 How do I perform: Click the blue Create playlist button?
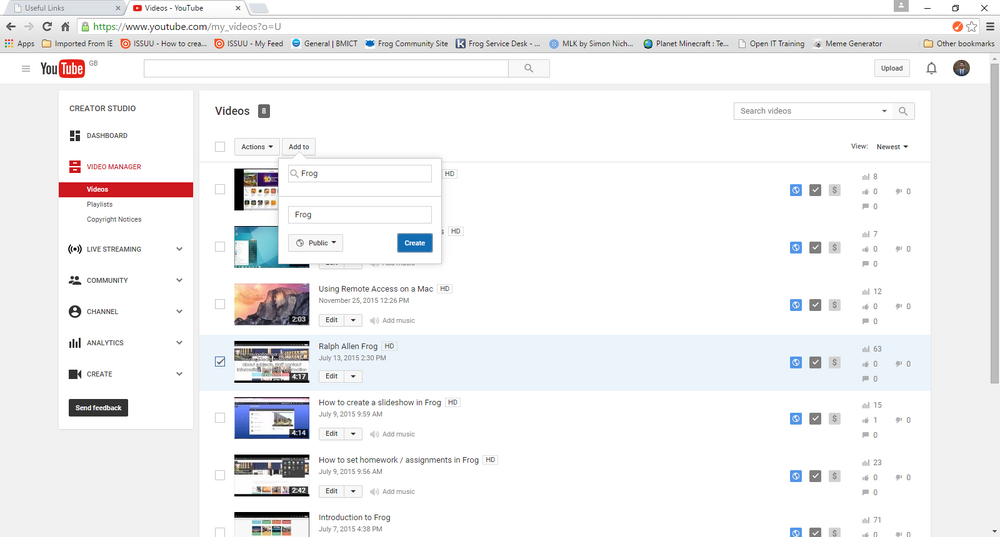pyautogui.click(x=415, y=243)
